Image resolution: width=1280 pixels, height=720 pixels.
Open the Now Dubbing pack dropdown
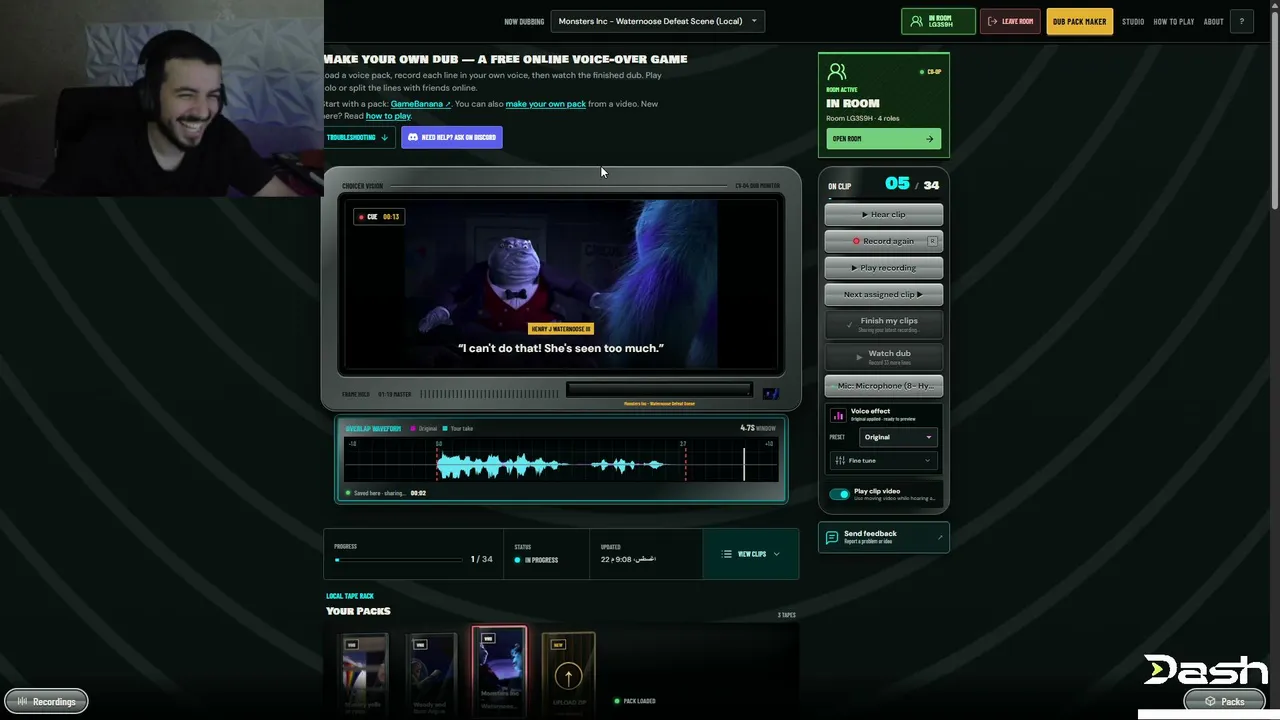tap(658, 21)
